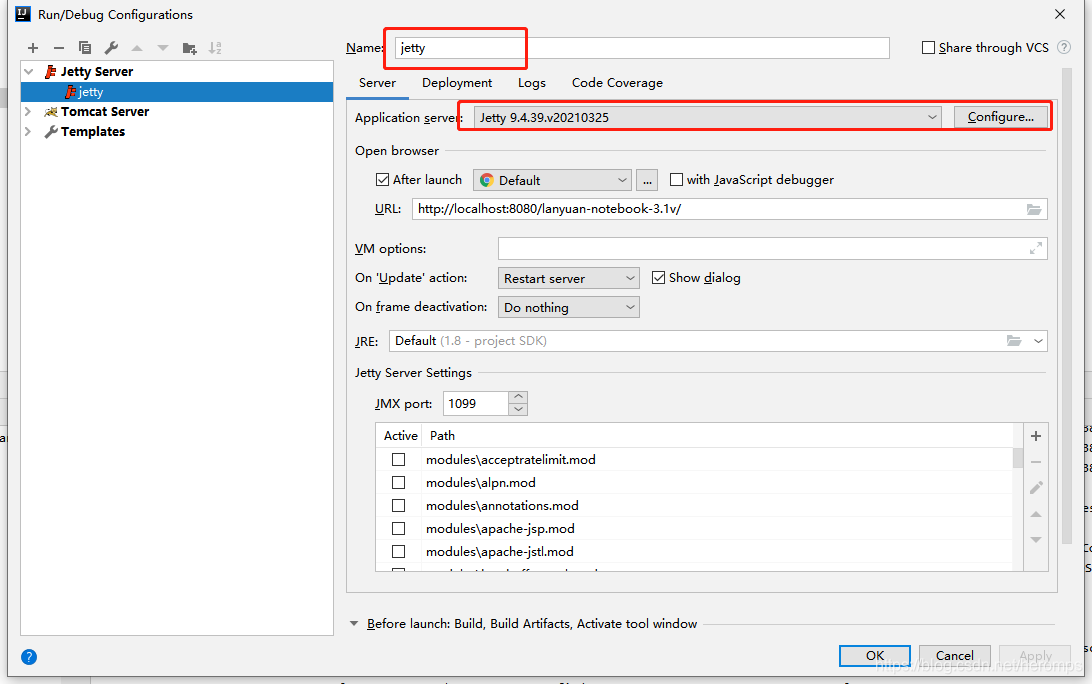Click the Active column header
The width and height of the screenshot is (1092, 684).
(400, 436)
